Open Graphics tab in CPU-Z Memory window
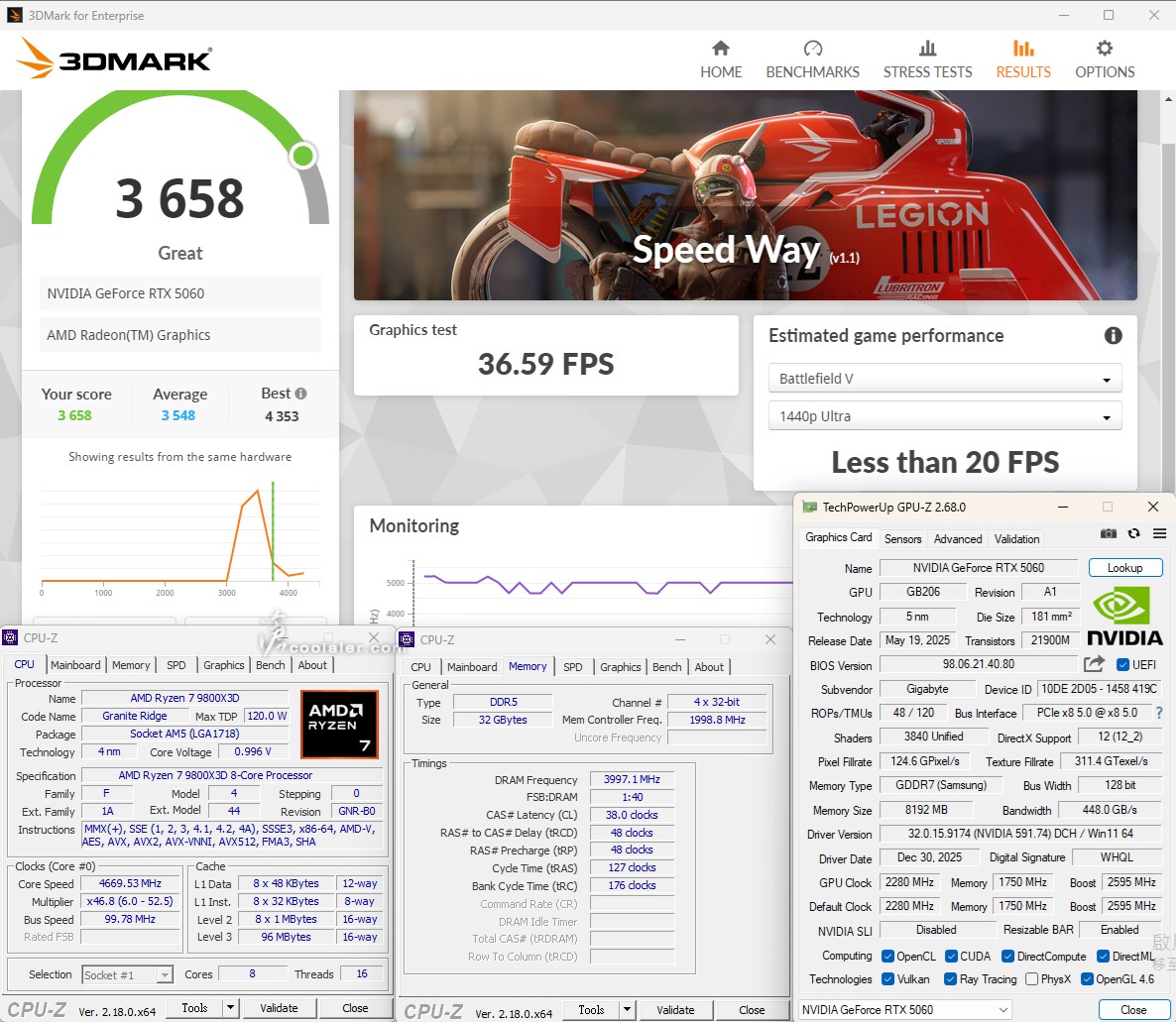This screenshot has height=1022, width=1176. 621,666
